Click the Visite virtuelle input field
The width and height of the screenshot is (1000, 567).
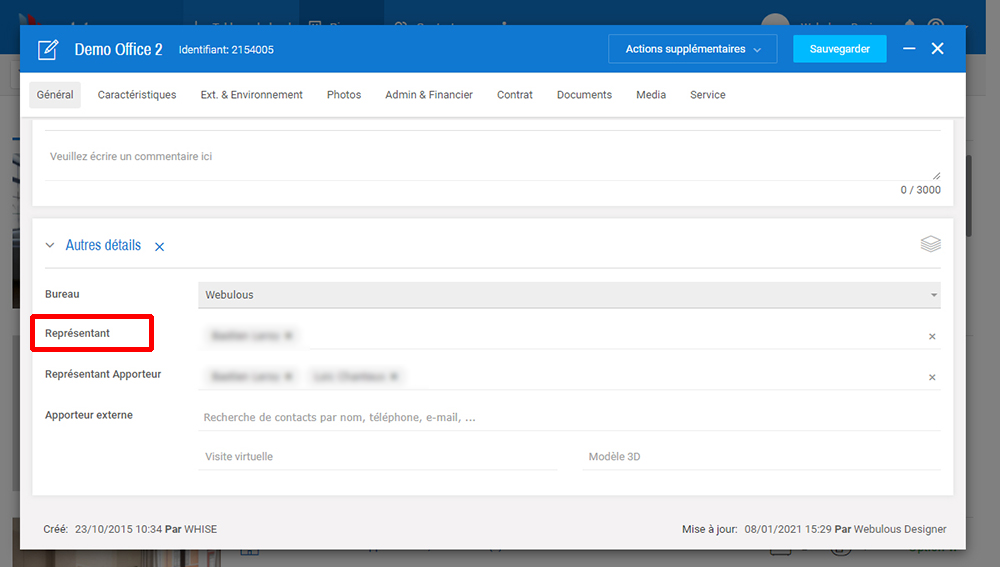[x=378, y=457]
